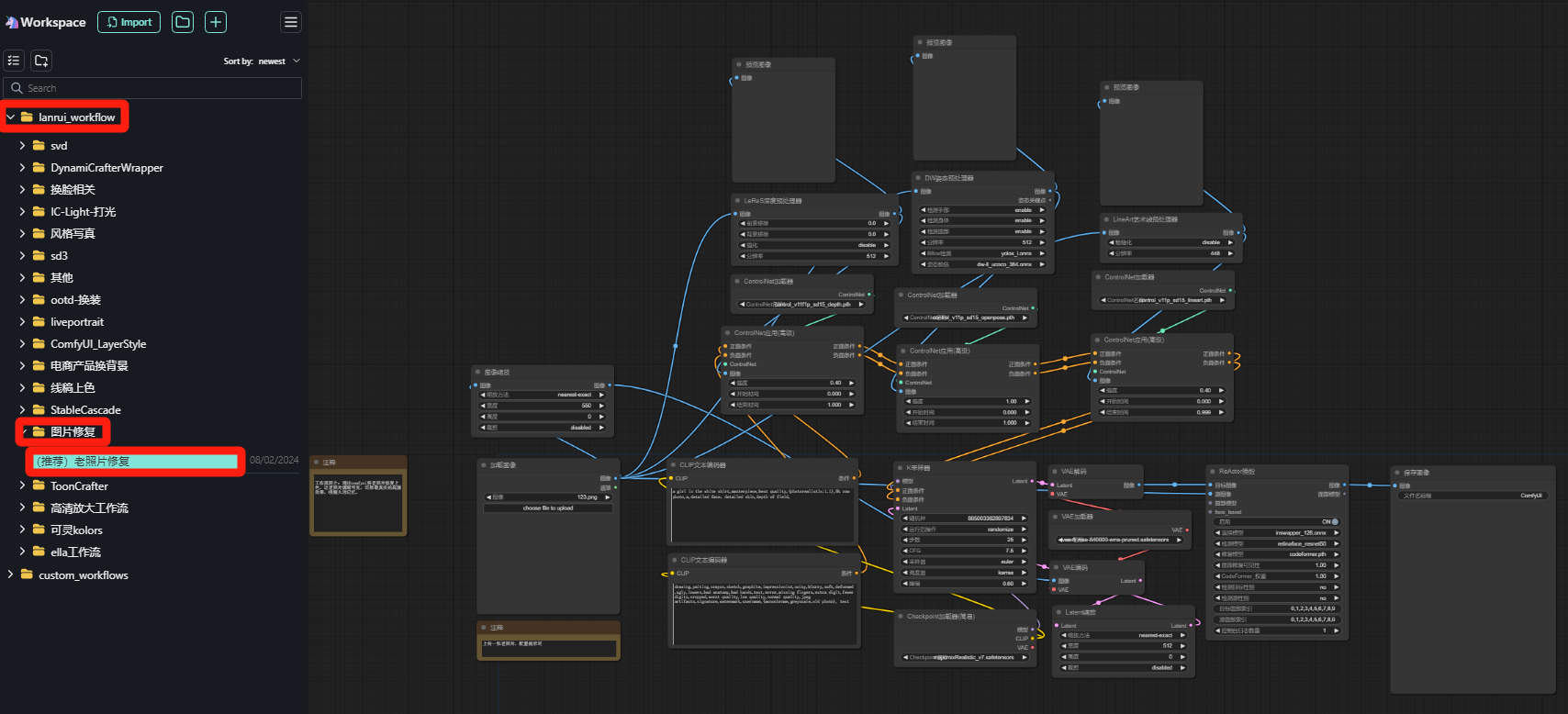Click KSampler seed value field
Viewport: 1568px width, 714px height.
(964, 519)
